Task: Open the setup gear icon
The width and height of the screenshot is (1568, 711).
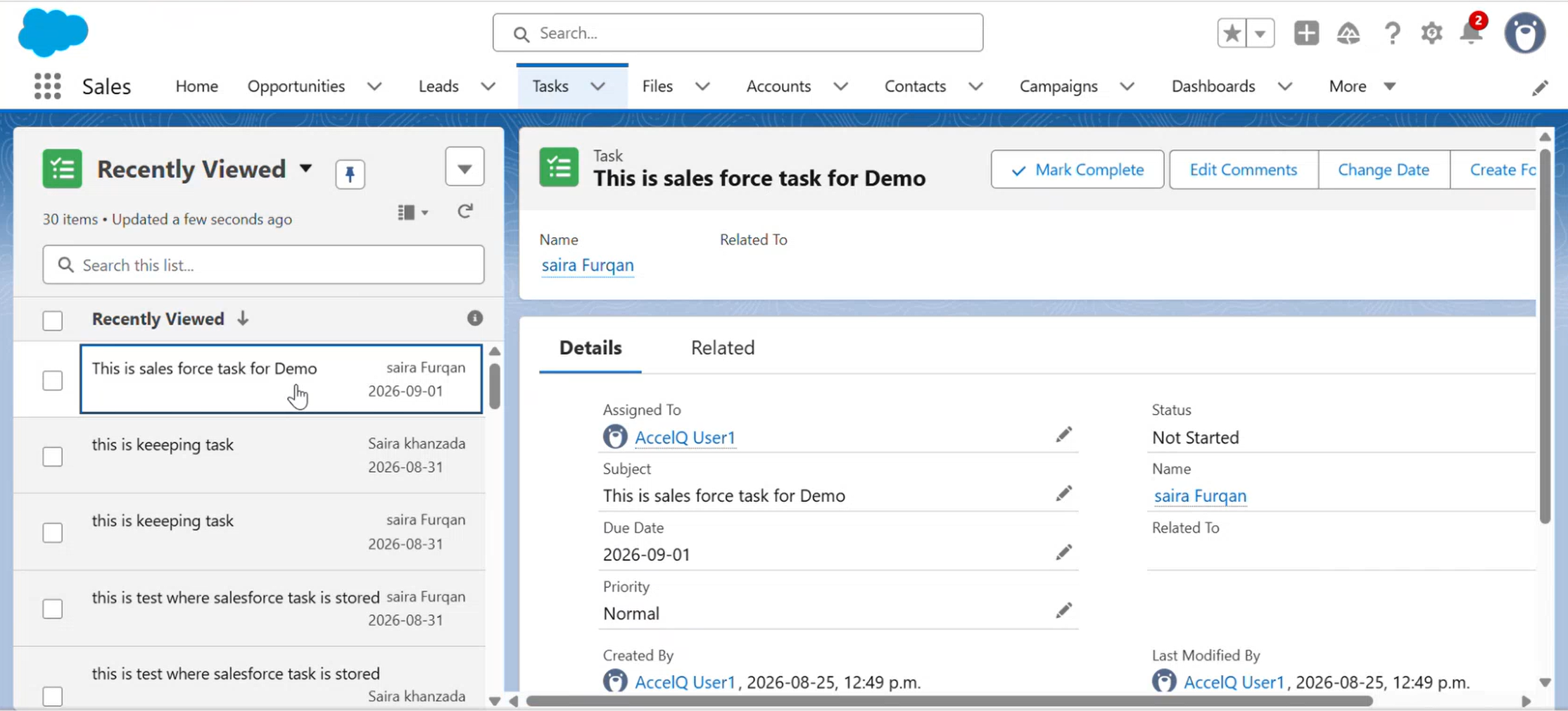Action: (1431, 33)
